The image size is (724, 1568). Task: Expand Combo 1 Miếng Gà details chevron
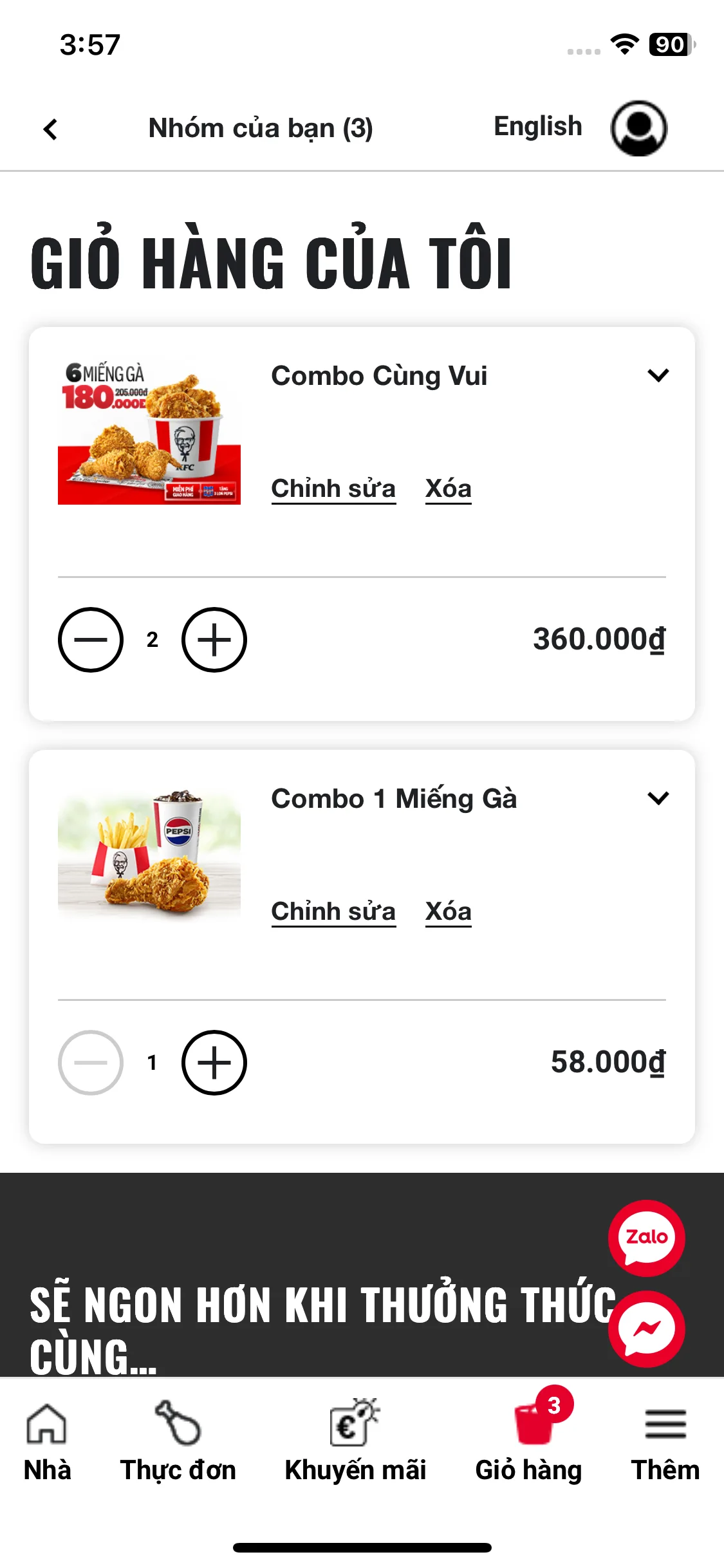tap(658, 798)
